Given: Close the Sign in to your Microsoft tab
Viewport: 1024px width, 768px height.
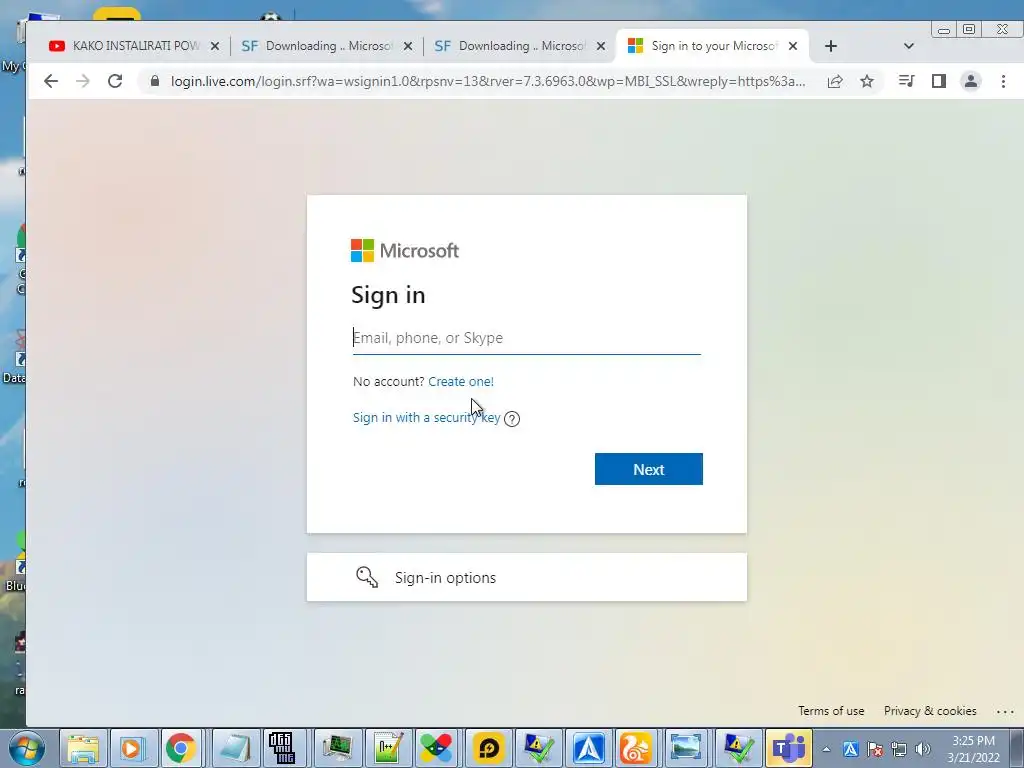Looking at the screenshot, I should click(x=793, y=46).
